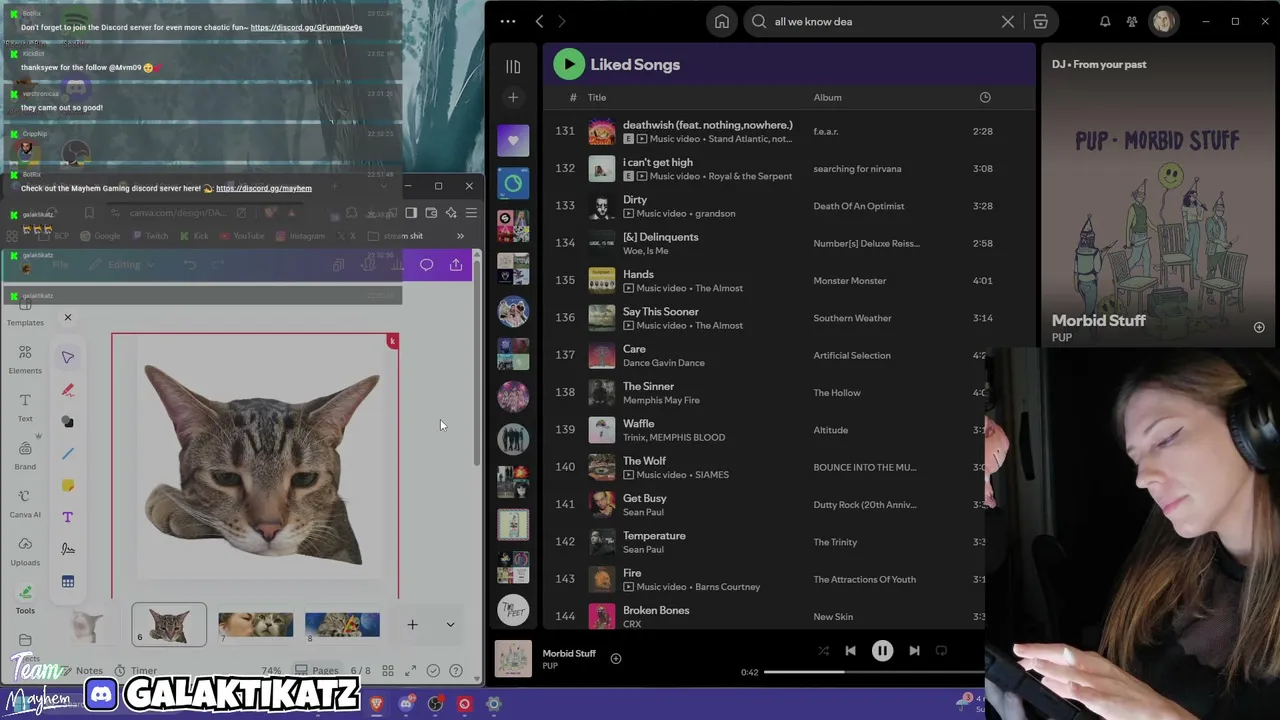Choose the Sticky note tool in Canva
1280x720 pixels.
[68, 485]
